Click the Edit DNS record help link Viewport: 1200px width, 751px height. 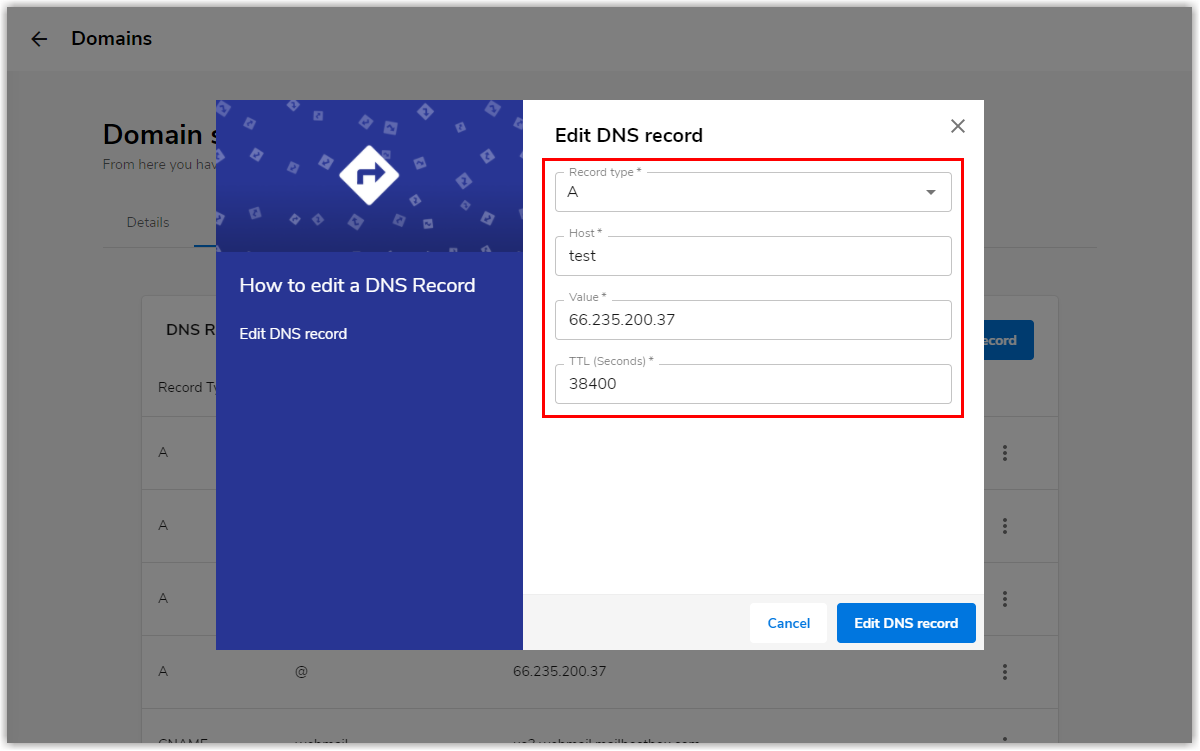293,334
